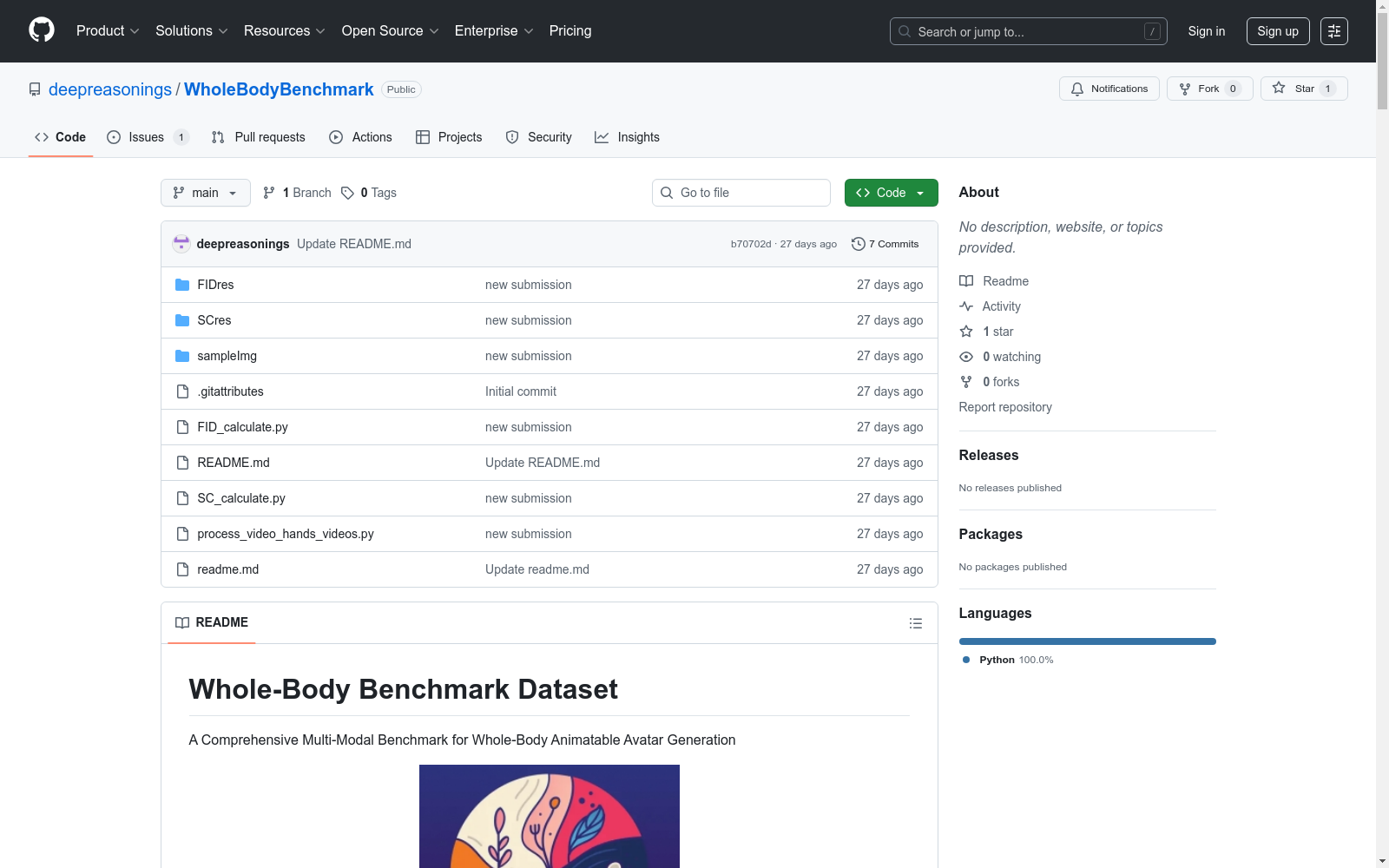This screenshot has height=868, width=1389.
Task: Open the 'Update README.md' commit message in header row
Action: click(x=354, y=244)
